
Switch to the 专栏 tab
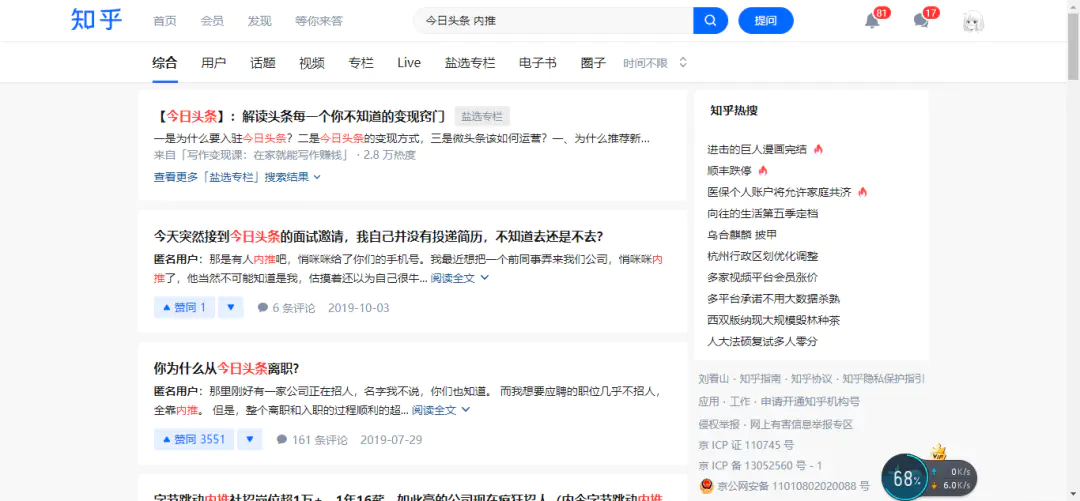click(361, 63)
